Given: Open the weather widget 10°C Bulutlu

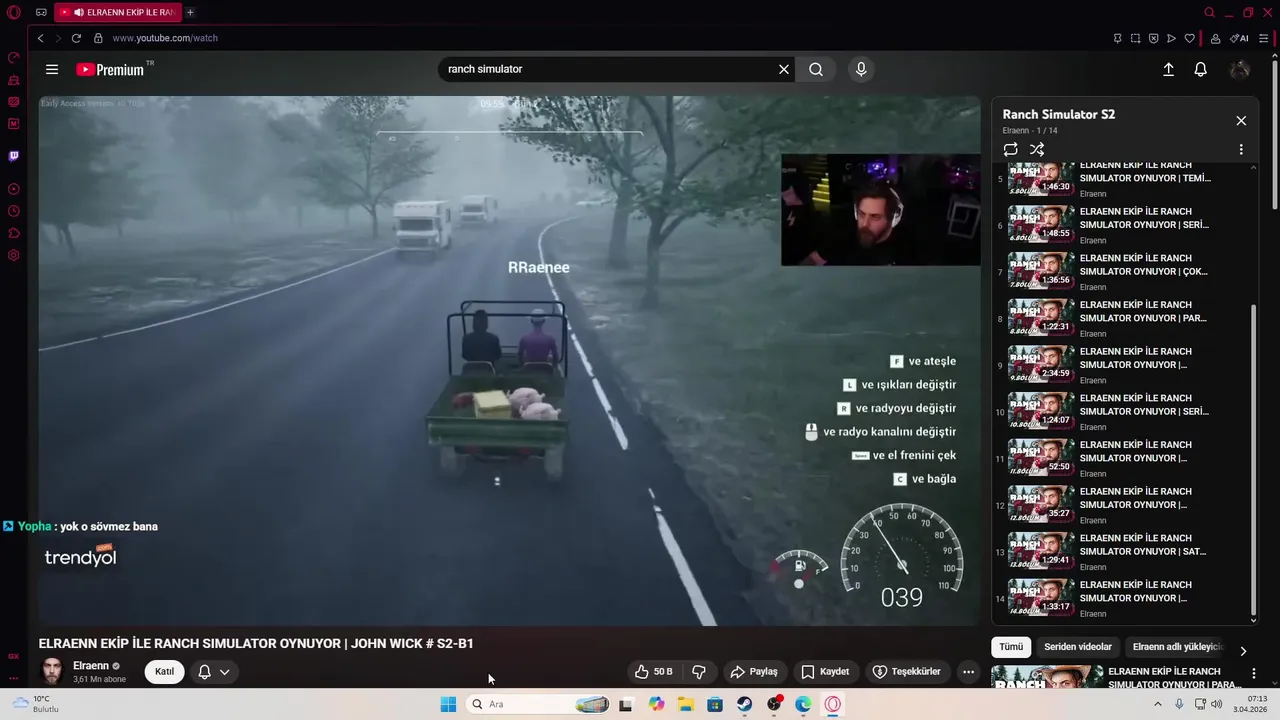Looking at the screenshot, I should [35, 704].
